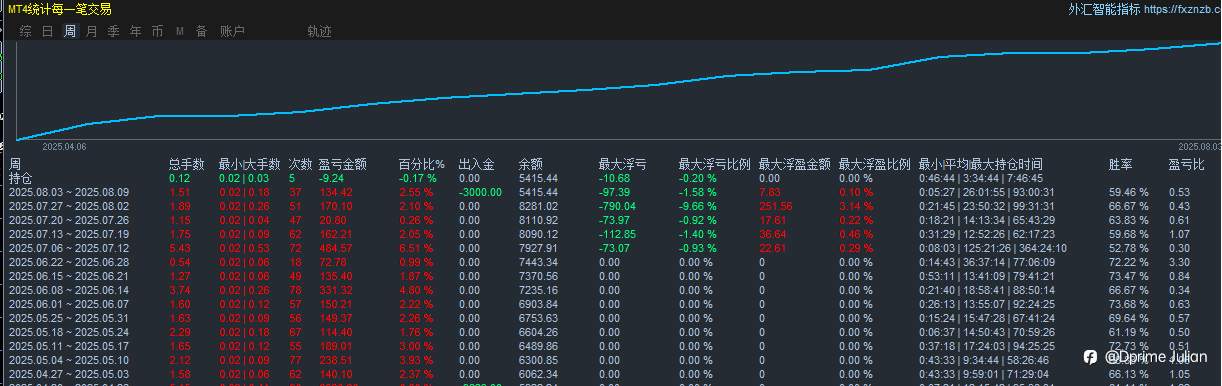The height and width of the screenshot is (386, 1222).
Task: Click the MT4统计每一笔交易 title
Action: [59, 9]
